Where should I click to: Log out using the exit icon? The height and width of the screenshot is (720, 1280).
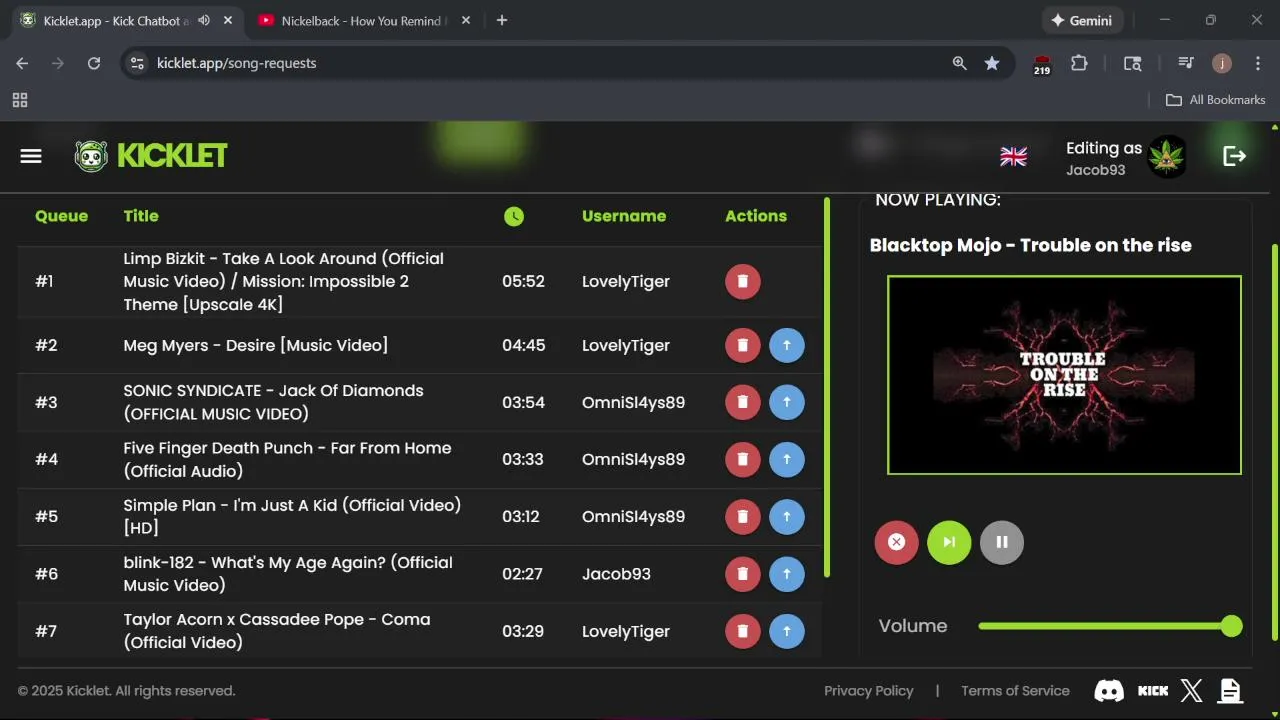click(1234, 156)
